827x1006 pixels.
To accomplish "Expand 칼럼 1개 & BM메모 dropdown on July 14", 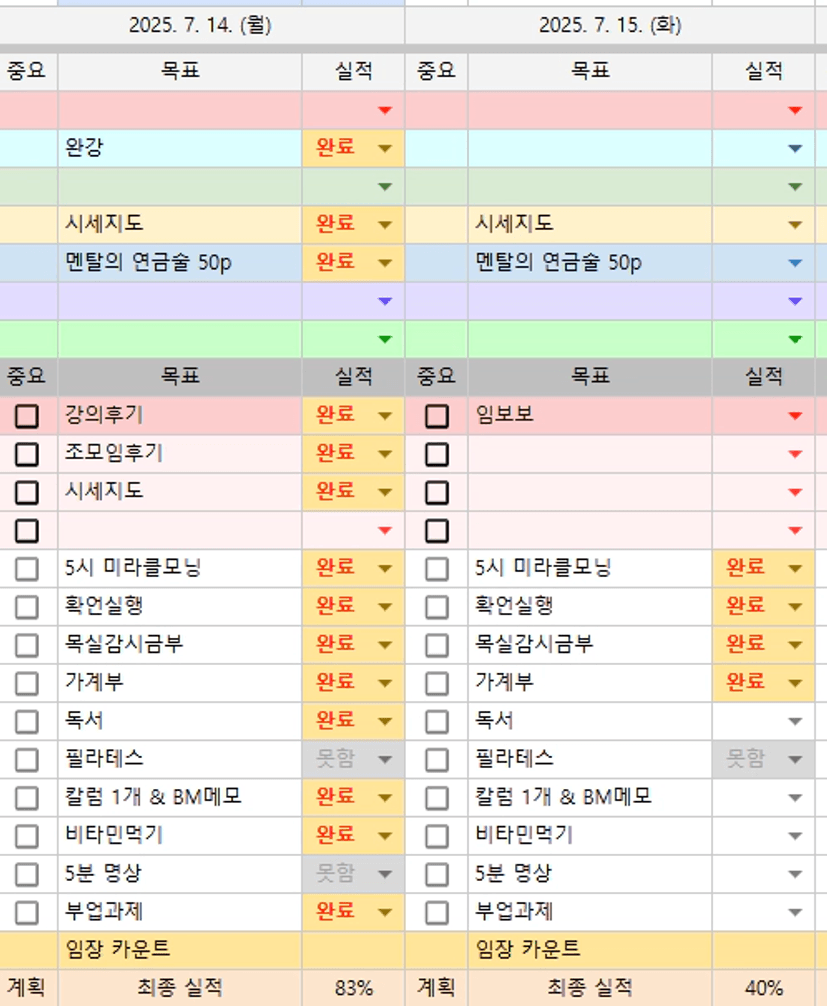I will coord(385,798).
